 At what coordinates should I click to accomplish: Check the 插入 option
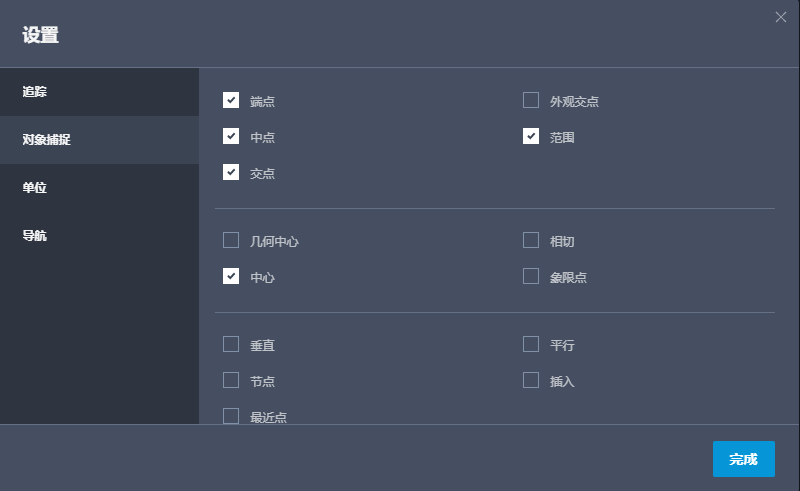pos(531,380)
